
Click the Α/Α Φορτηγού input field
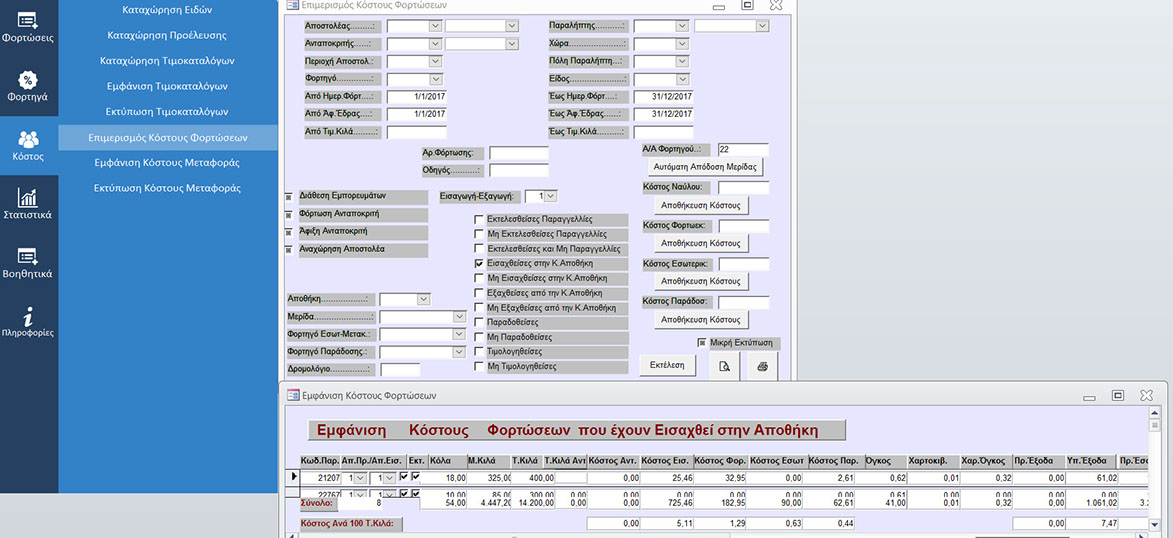click(743, 149)
